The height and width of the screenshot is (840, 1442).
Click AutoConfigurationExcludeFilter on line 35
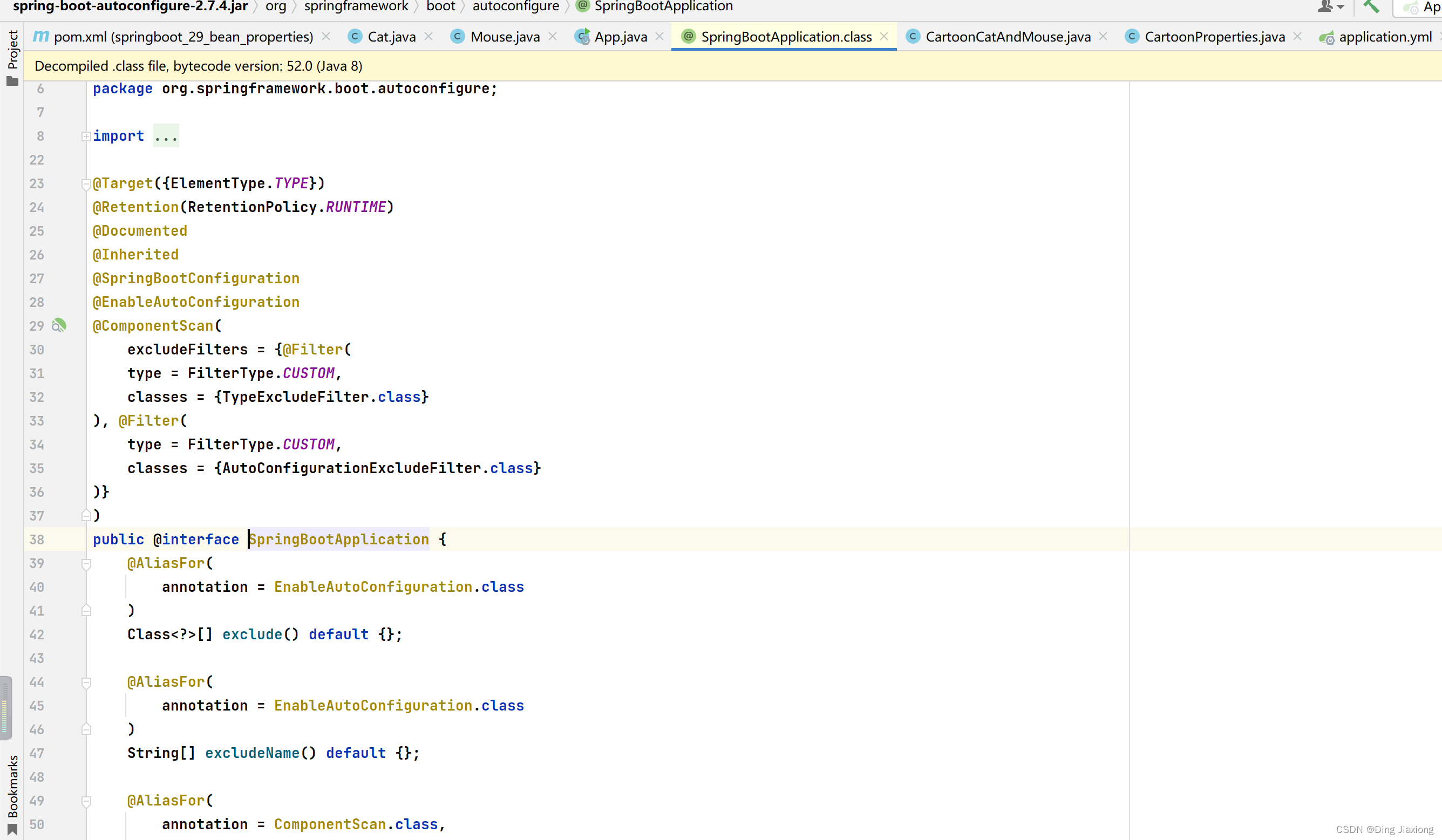coord(351,468)
